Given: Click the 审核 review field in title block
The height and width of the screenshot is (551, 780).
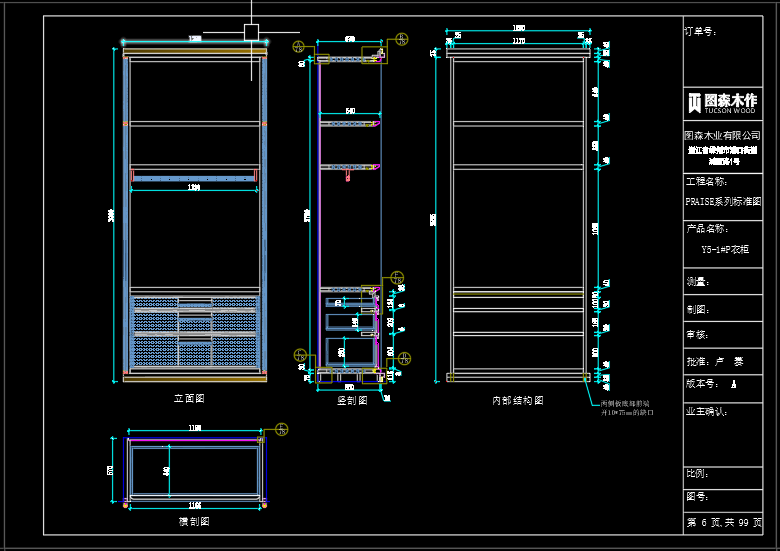Looking at the screenshot, I should [697, 335].
